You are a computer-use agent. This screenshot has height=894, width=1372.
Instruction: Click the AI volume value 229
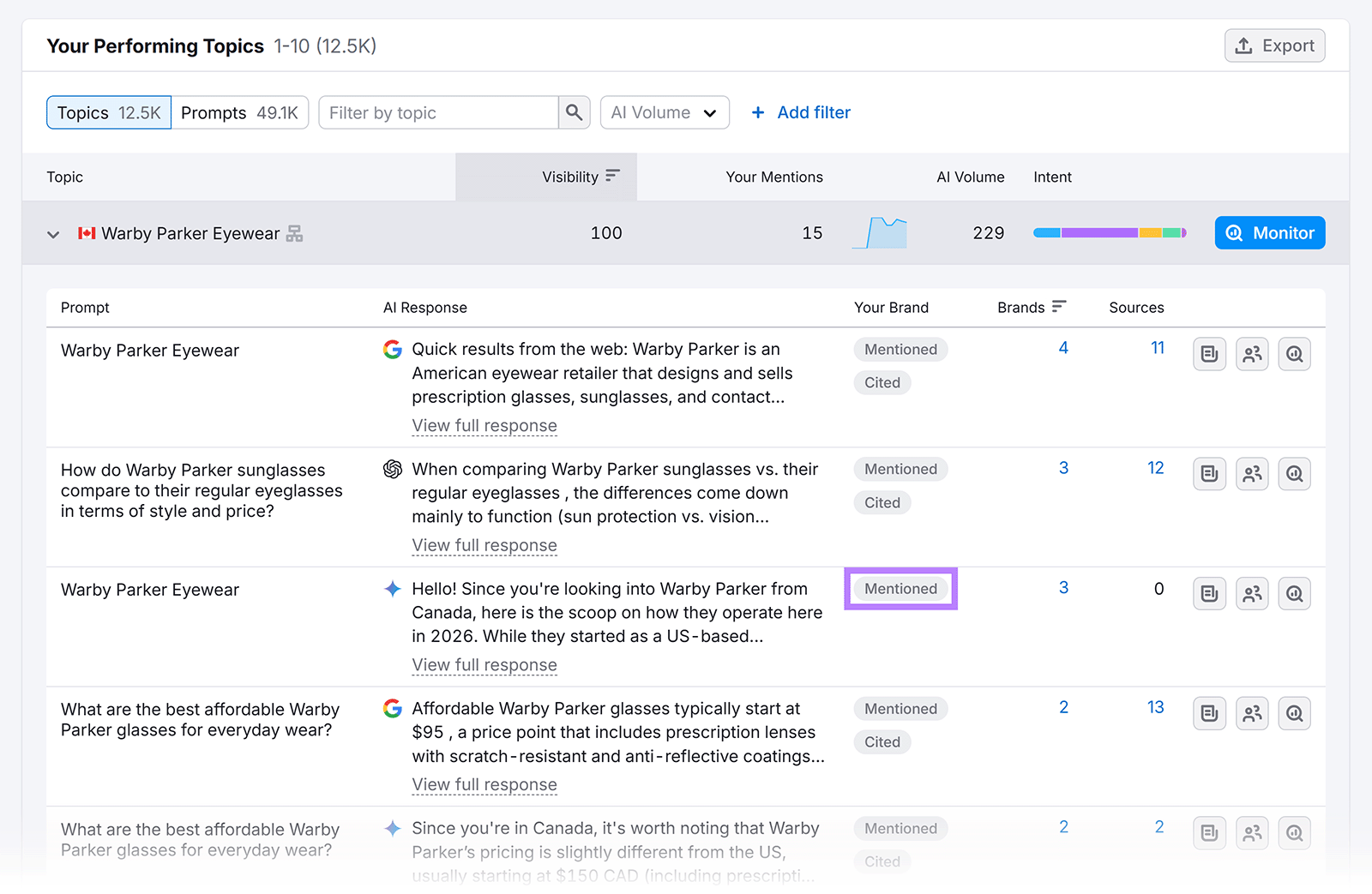point(989,233)
